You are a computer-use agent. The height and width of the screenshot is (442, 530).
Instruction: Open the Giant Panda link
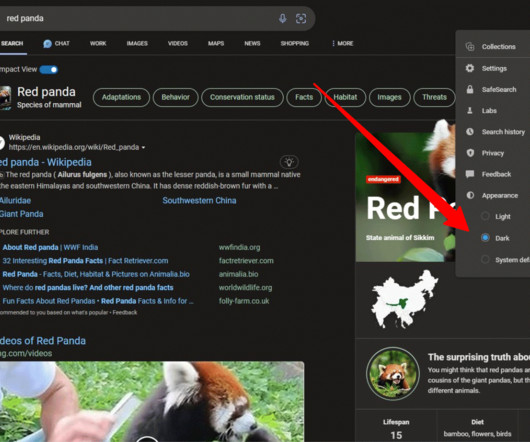tap(21, 214)
